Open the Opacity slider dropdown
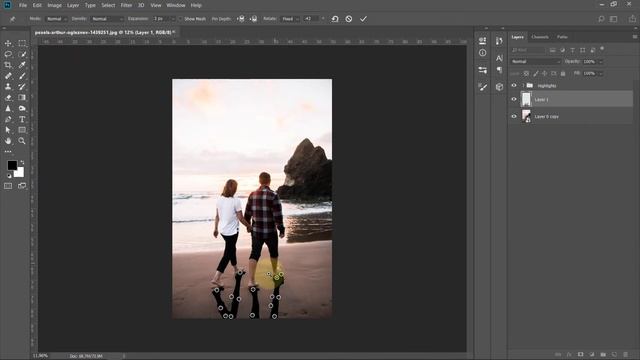 (600, 61)
